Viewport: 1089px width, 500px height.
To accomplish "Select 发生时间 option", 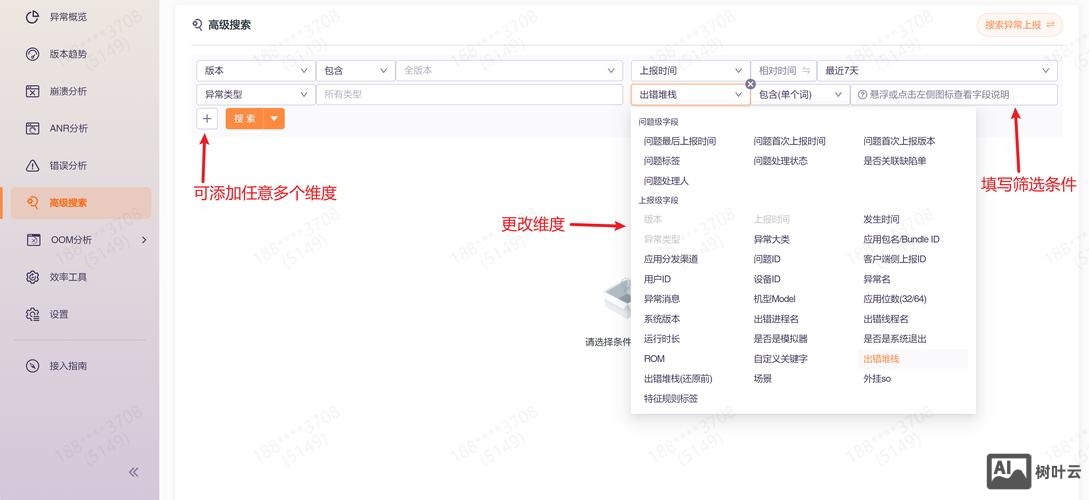I will [881, 219].
